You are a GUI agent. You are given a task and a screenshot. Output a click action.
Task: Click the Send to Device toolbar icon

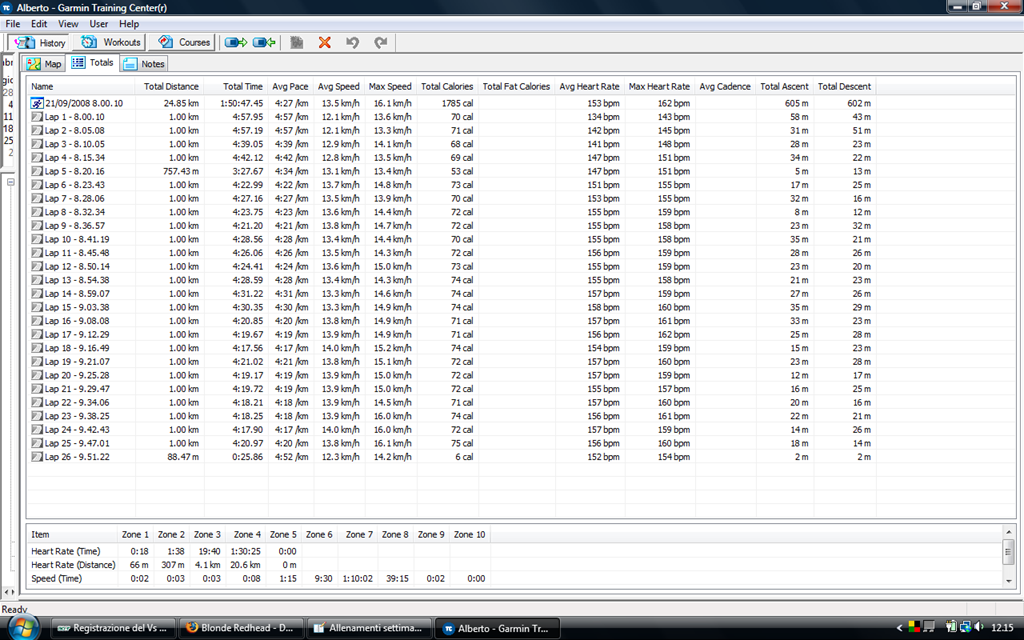point(236,42)
